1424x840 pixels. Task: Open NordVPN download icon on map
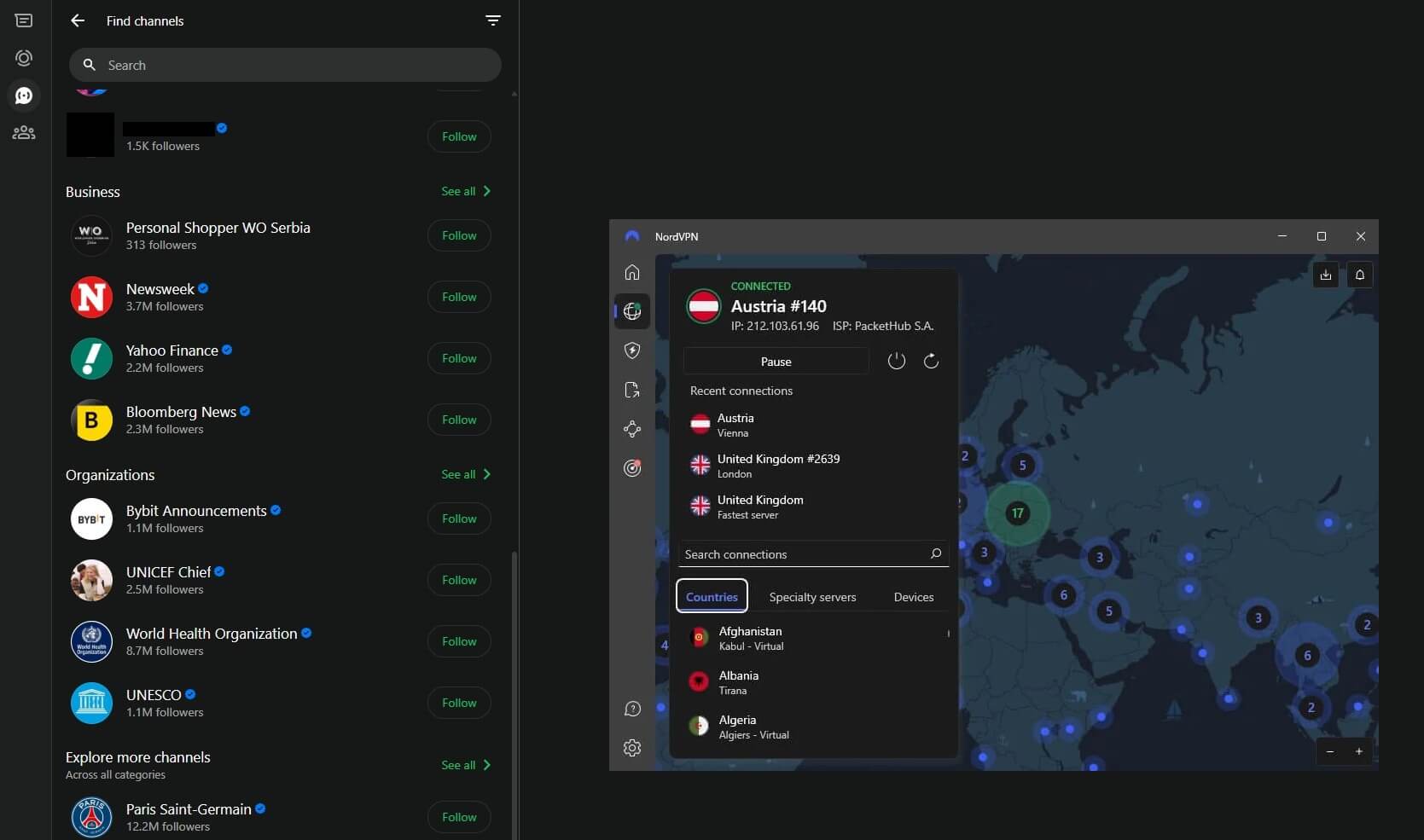click(x=1325, y=275)
